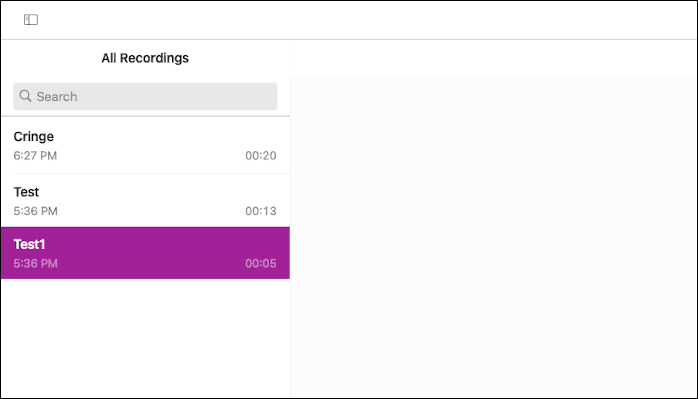This screenshot has height=399, width=698.
Task: Click the 00:13 duration label
Action: coord(261,211)
